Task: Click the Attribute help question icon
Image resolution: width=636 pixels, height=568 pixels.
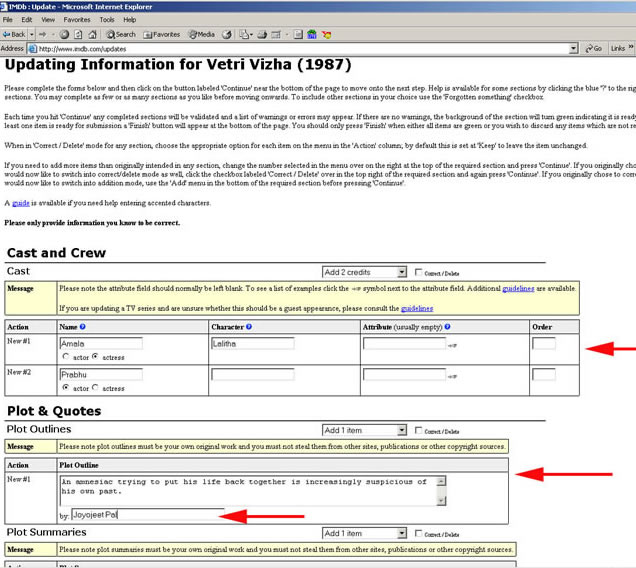Action: [x=447, y=327]
